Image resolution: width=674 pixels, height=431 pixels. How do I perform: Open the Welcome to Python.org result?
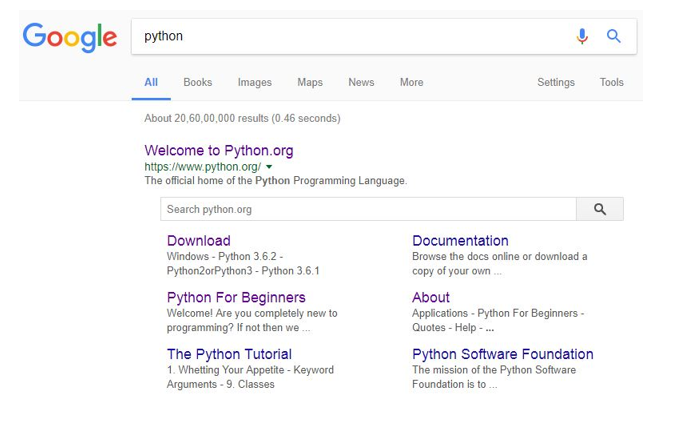tap(219, 151)
